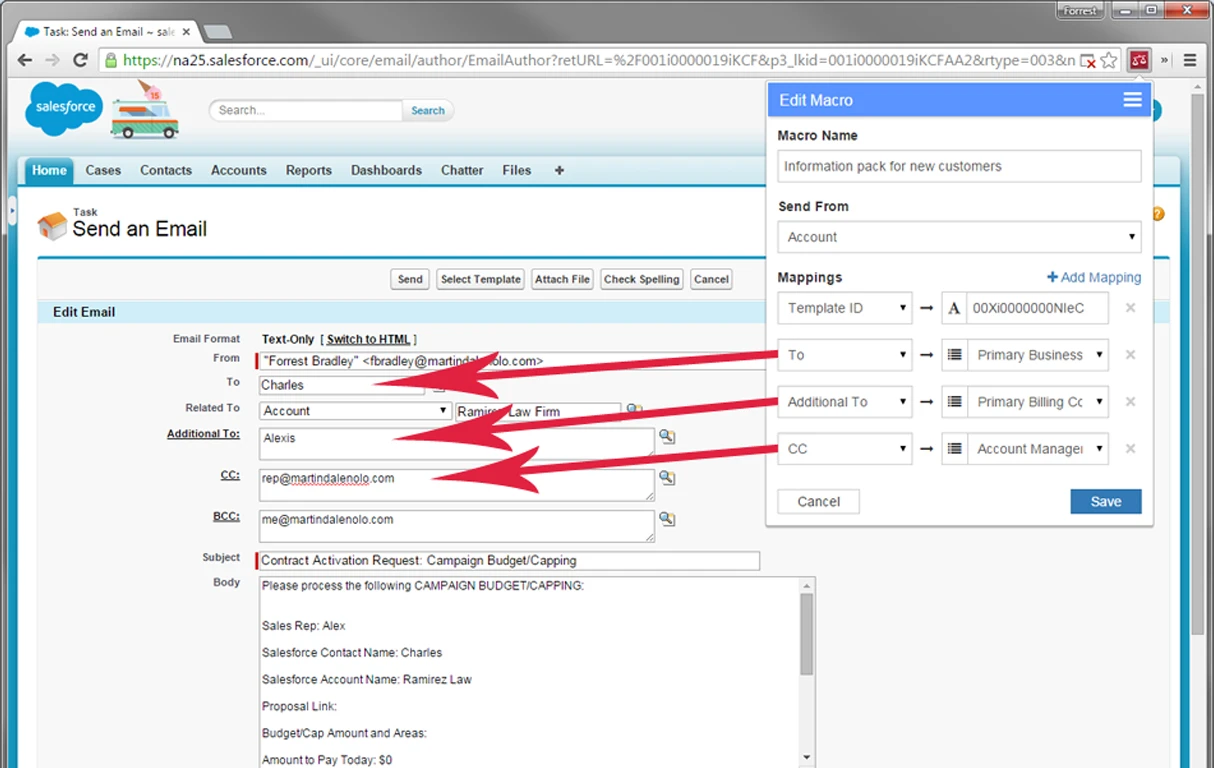Image resolution: width=1214 pixels, height=768 pixels.
Task: Open the Contacts tab
Action: coord(166,170)
